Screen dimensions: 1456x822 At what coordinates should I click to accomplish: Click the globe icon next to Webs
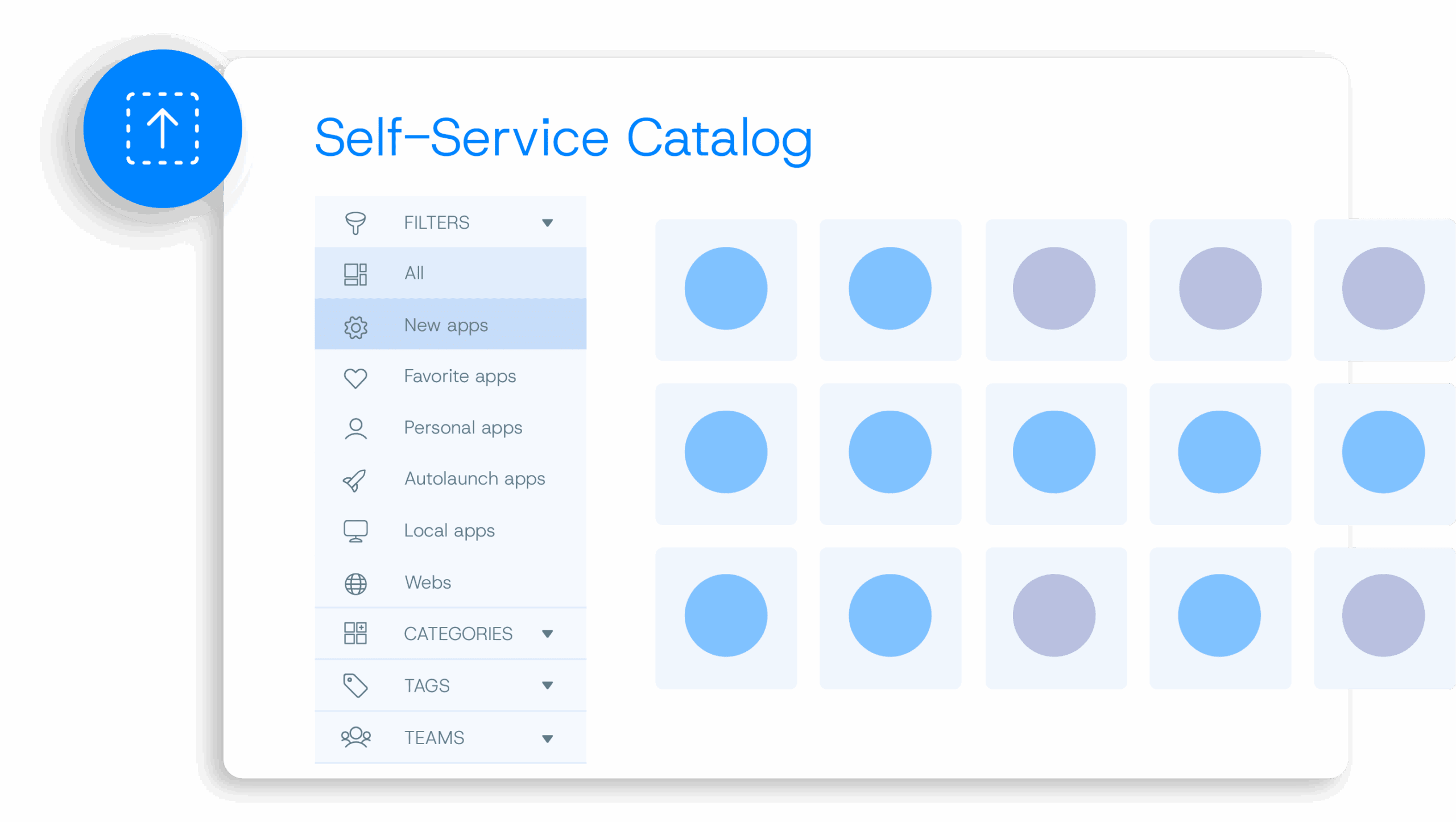tap(355, 584)
